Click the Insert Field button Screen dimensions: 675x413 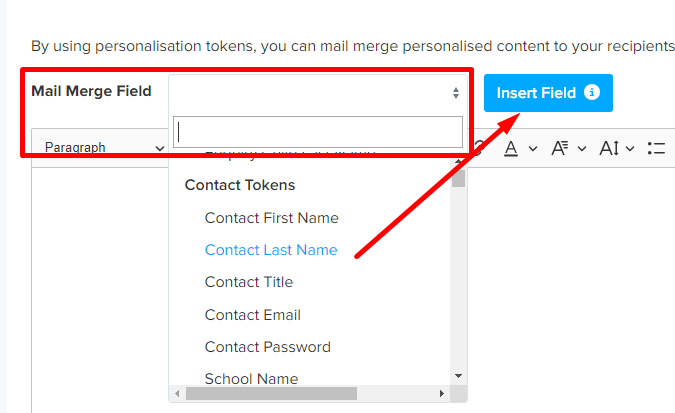(548, 93)
